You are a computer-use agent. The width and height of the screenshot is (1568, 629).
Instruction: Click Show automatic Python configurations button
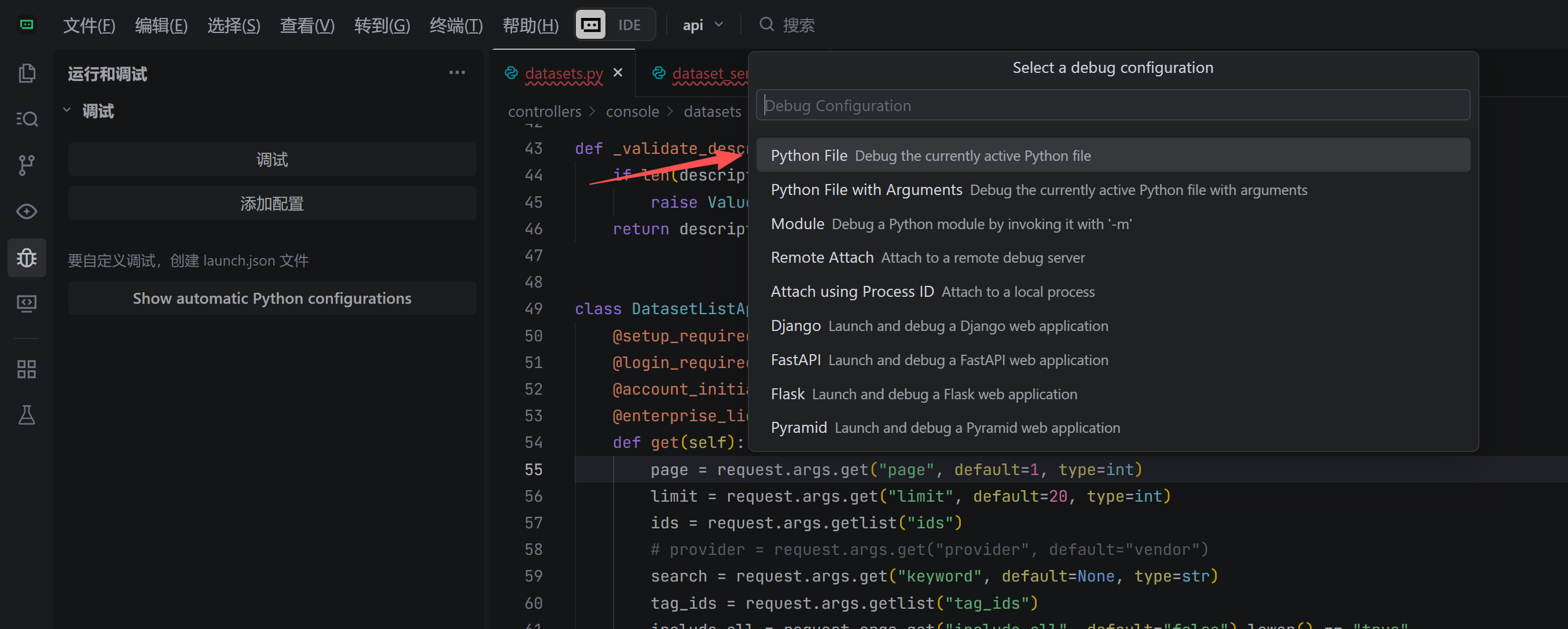[271, 298]
